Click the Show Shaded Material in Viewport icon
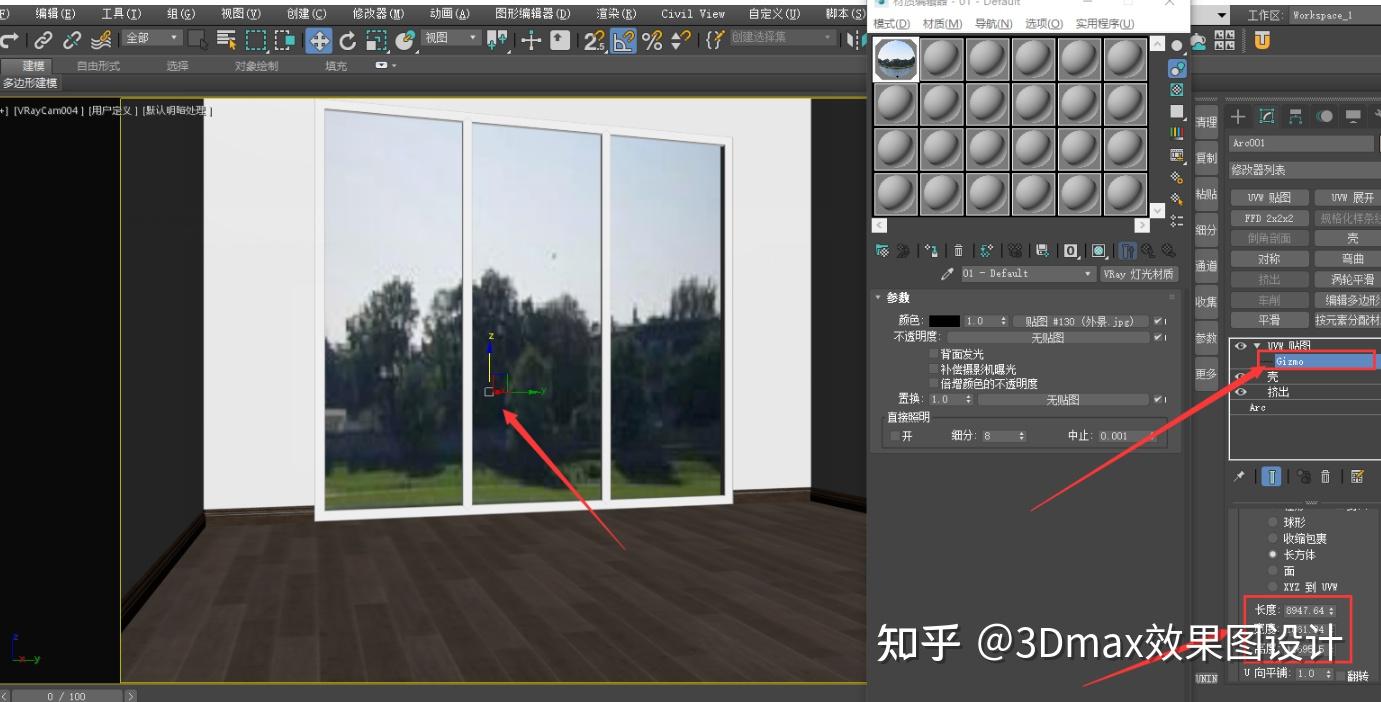The width and height of the screenshot is (1381, 702). click(x=1100, y=252)
